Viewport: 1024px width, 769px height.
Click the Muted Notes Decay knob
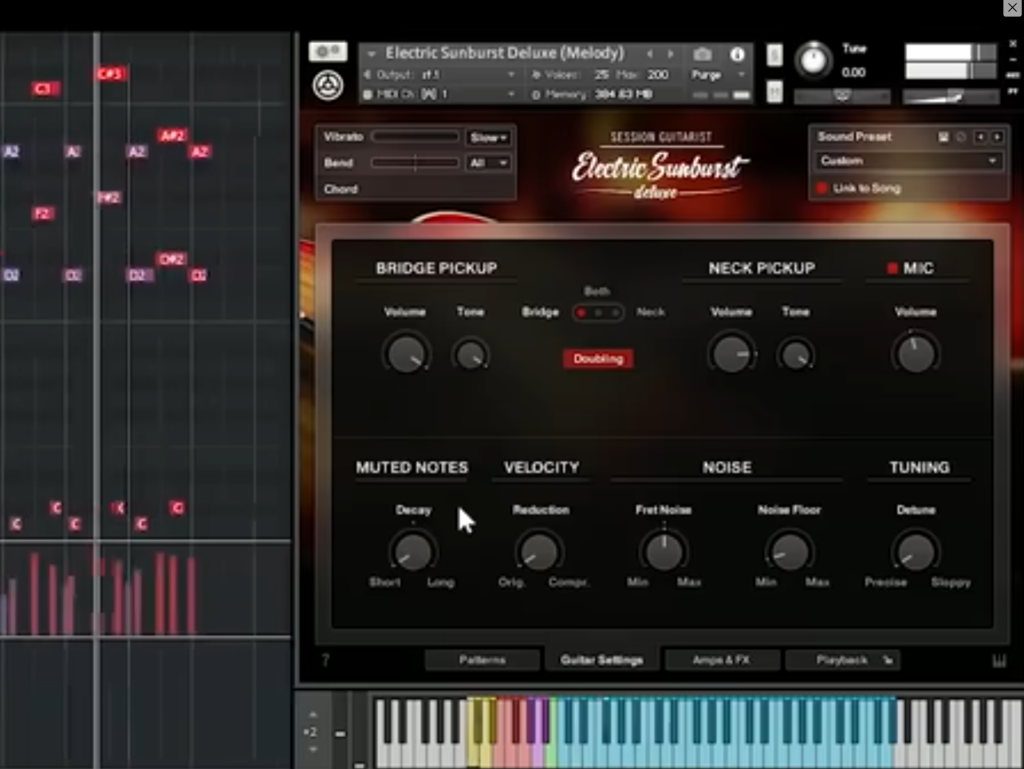(413, 552)
